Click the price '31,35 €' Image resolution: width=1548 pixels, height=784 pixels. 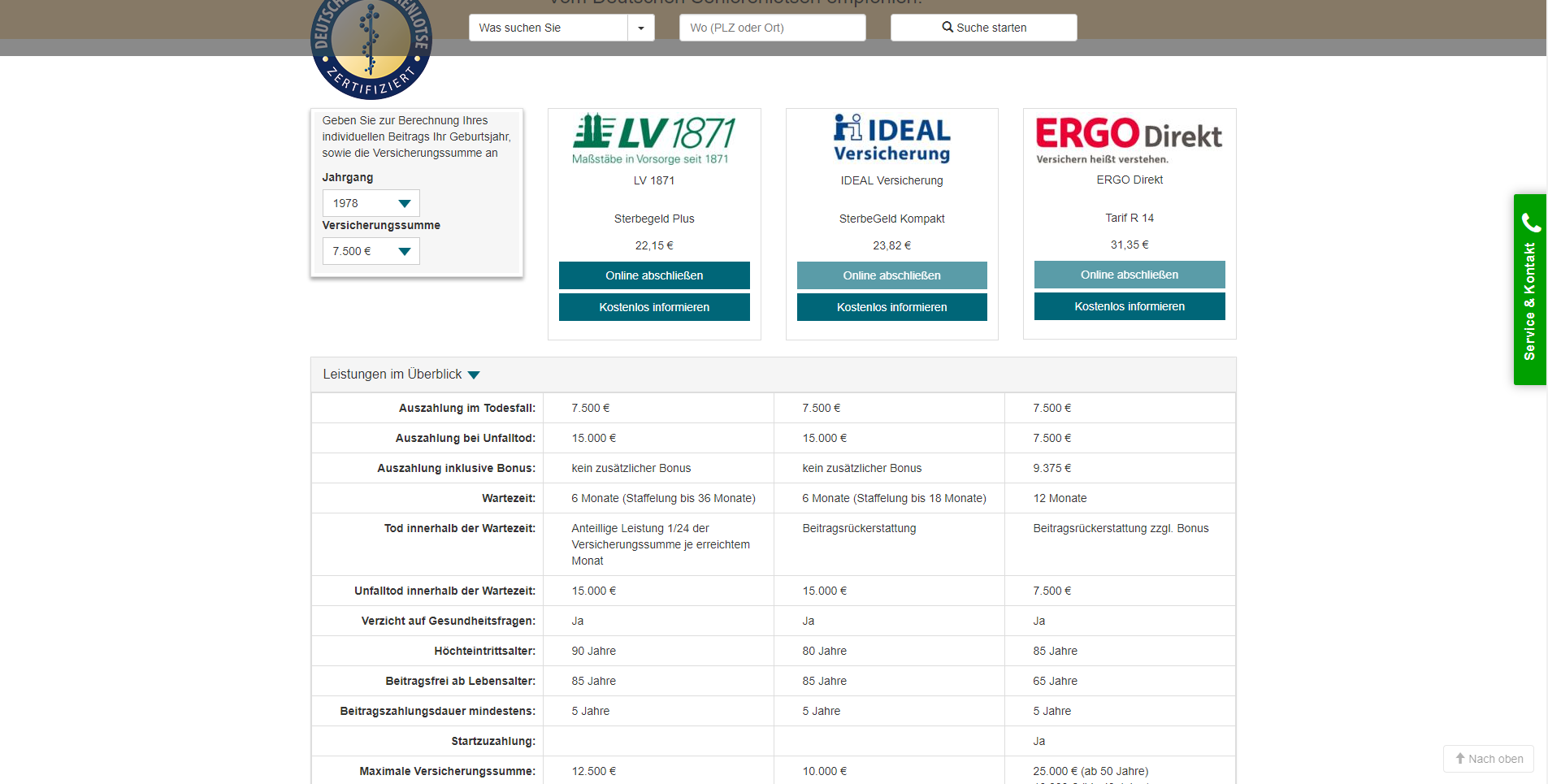tap(1130, 245)
